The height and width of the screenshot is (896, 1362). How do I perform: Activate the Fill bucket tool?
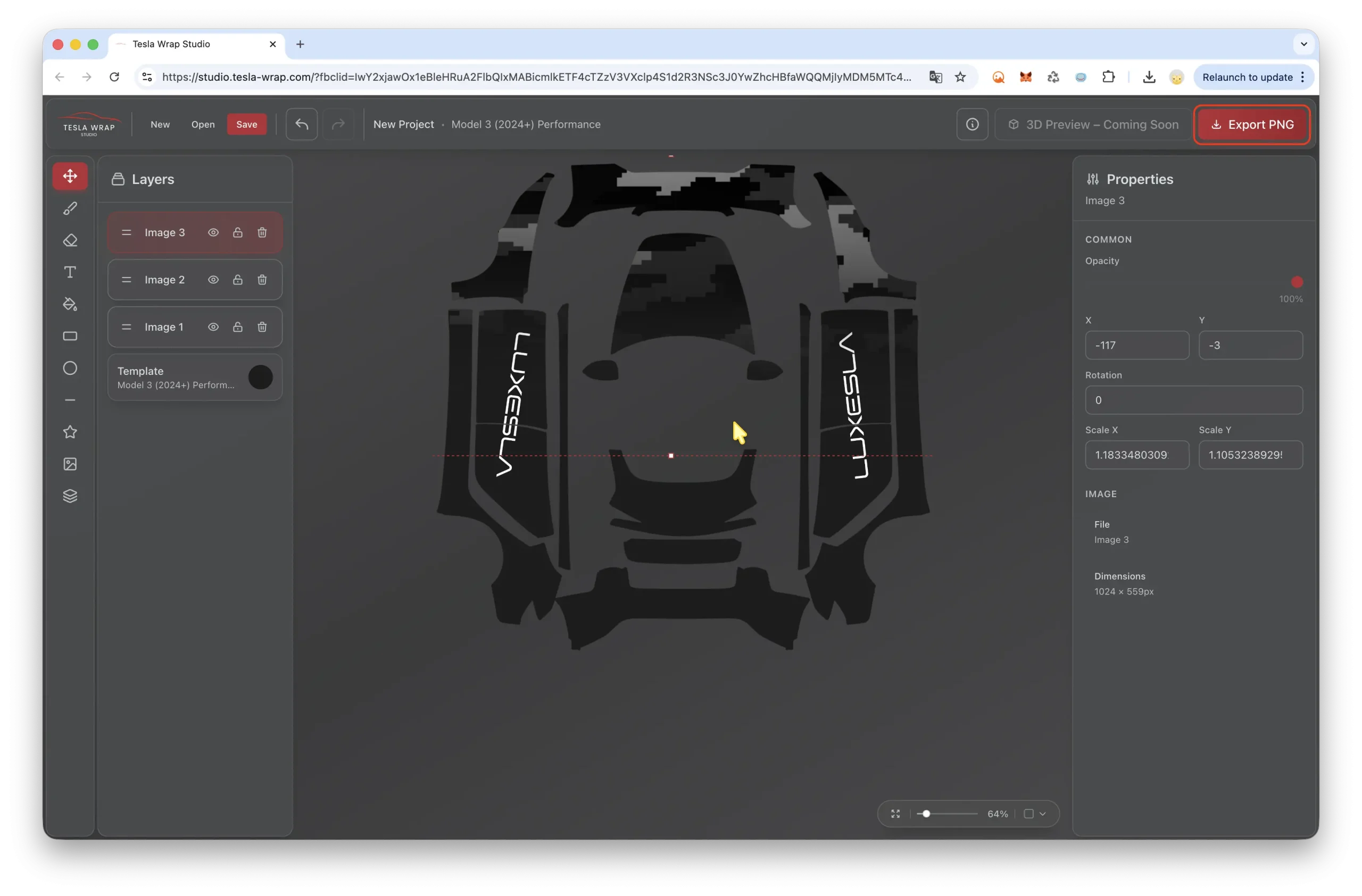click(70, 304)
